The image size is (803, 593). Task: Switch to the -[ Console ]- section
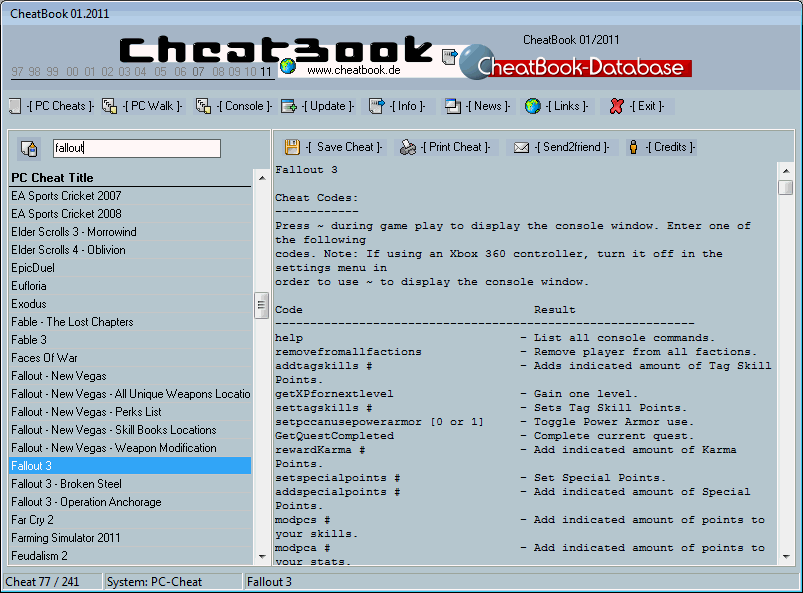coord(244,106)
